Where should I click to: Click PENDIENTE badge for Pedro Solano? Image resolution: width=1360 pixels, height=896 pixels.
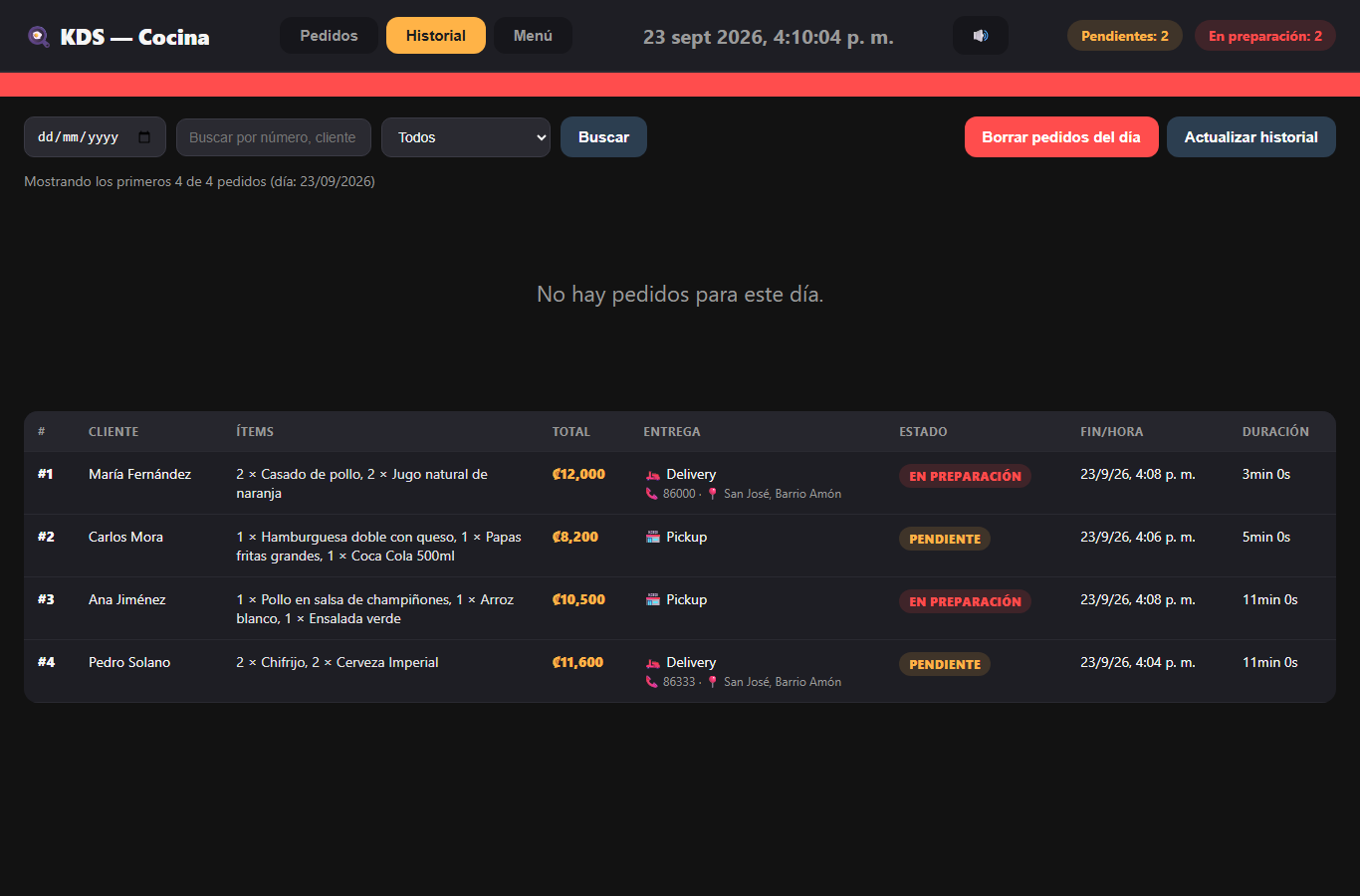[945, 664]
